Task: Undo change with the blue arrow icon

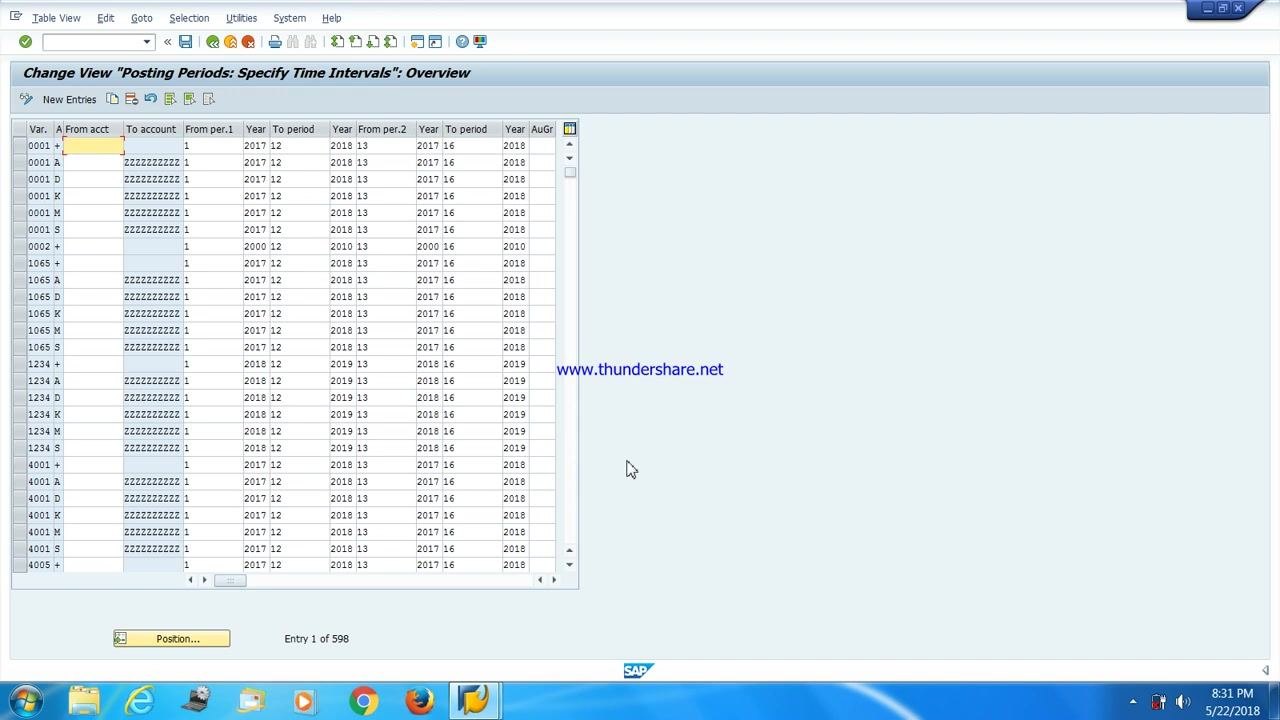Action: (150, 99)
